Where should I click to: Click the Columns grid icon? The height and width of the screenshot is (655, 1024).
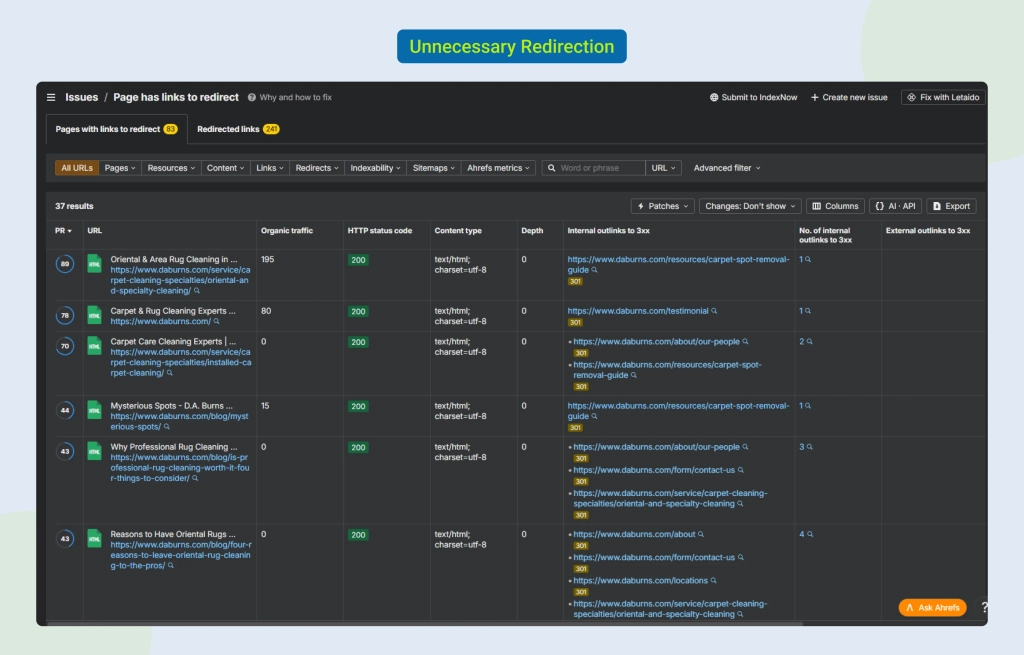816,206
